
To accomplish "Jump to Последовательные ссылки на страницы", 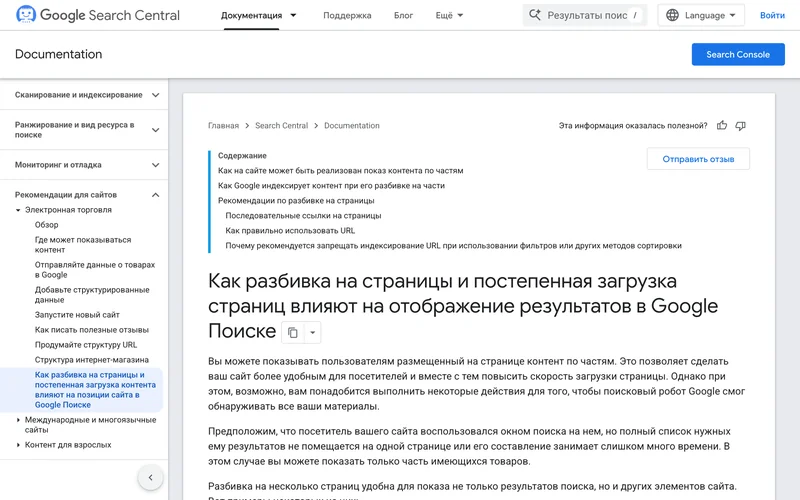I will [303, 215].
